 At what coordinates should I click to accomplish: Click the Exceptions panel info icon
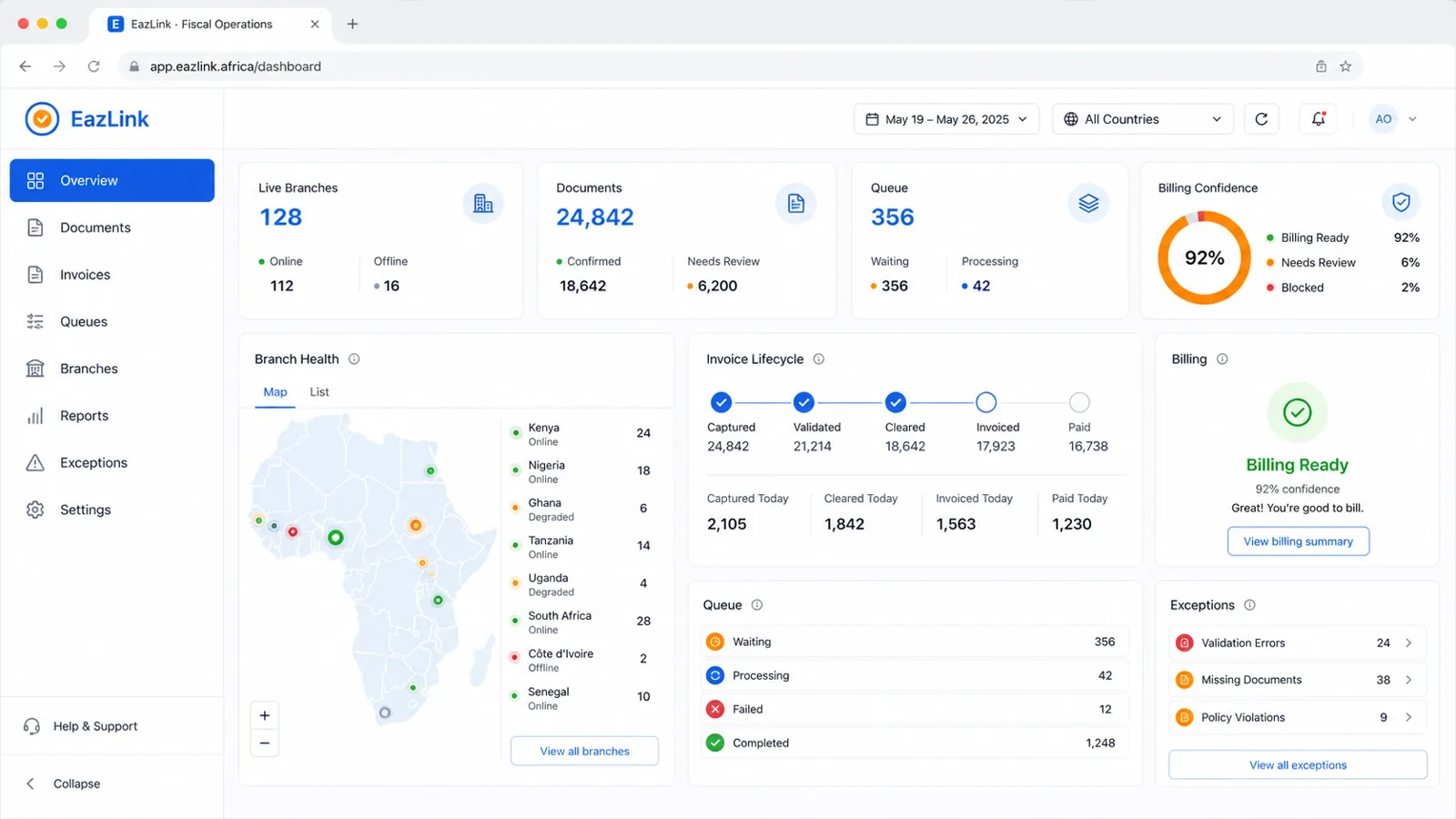(x=1249, y=605)
